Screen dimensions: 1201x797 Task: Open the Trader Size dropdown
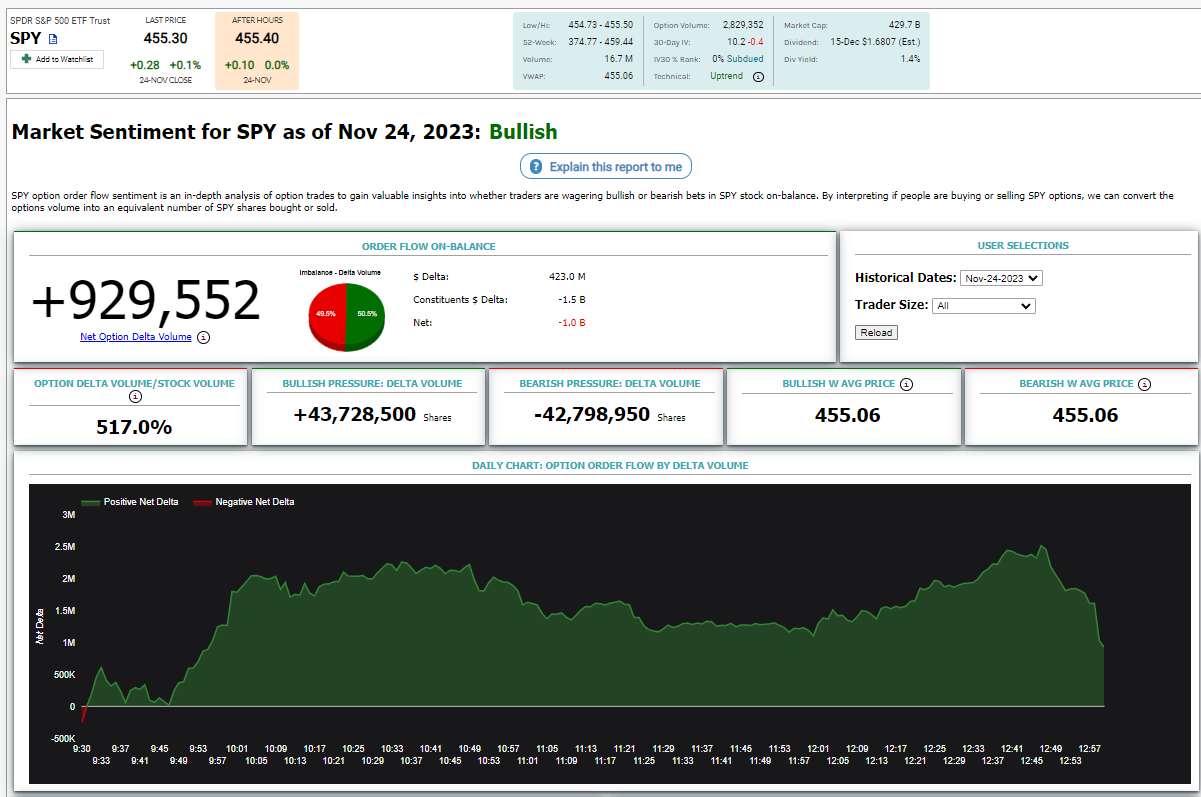(x=983, y=306)
